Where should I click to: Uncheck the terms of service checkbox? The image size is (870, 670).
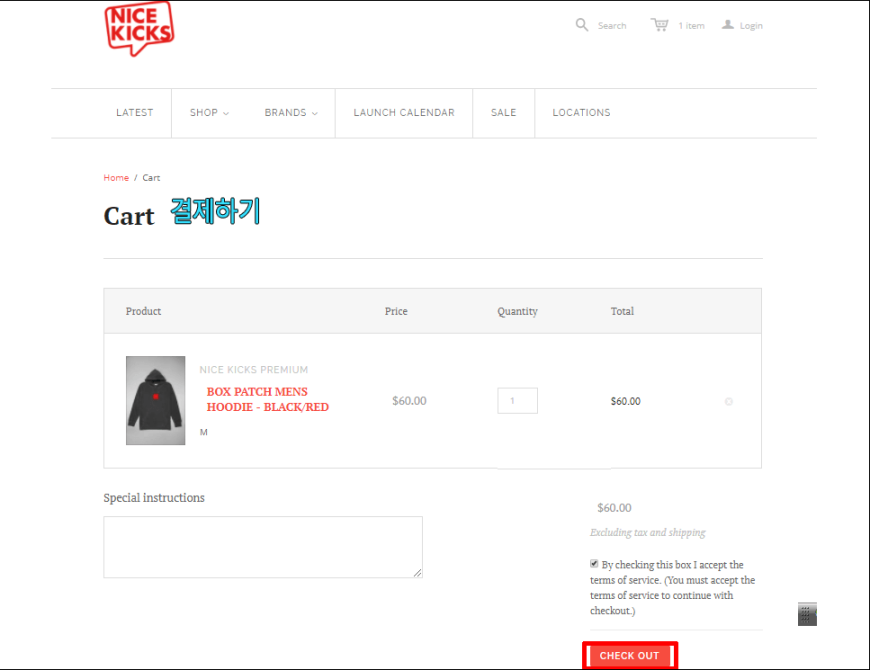click(594, 564)
